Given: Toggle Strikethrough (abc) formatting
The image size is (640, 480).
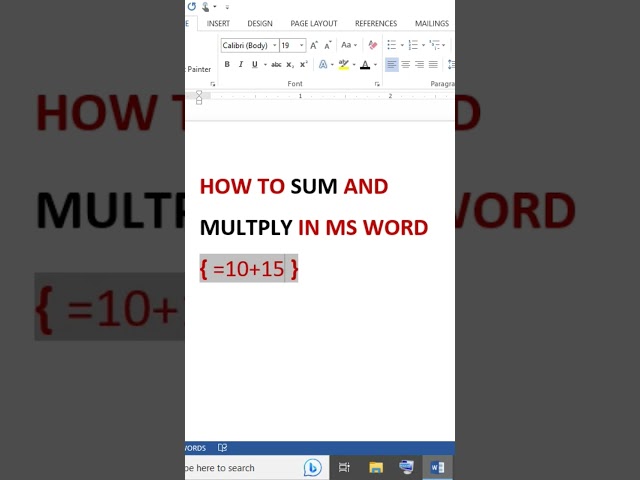Looking at the screenshot, I should click(276, 64).
